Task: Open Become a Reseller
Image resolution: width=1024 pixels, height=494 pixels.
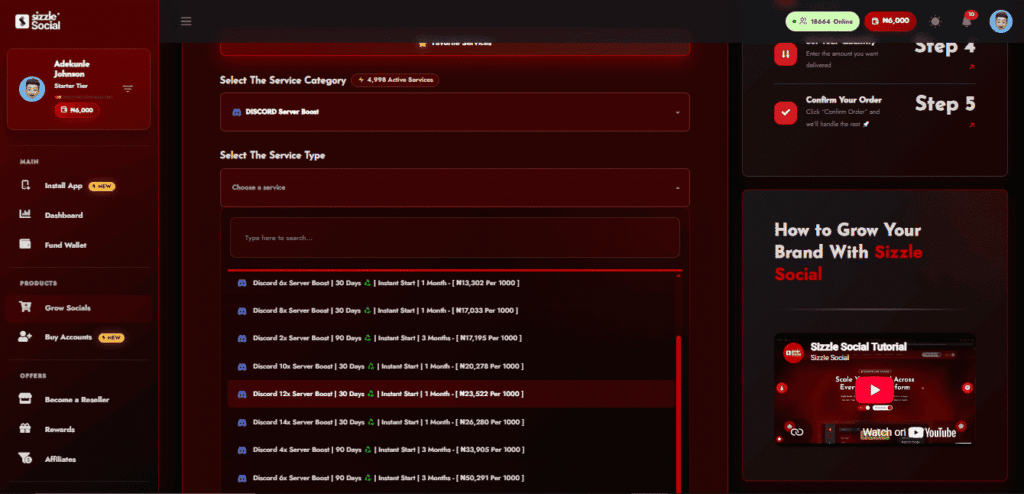Action: tap(77, 399)
